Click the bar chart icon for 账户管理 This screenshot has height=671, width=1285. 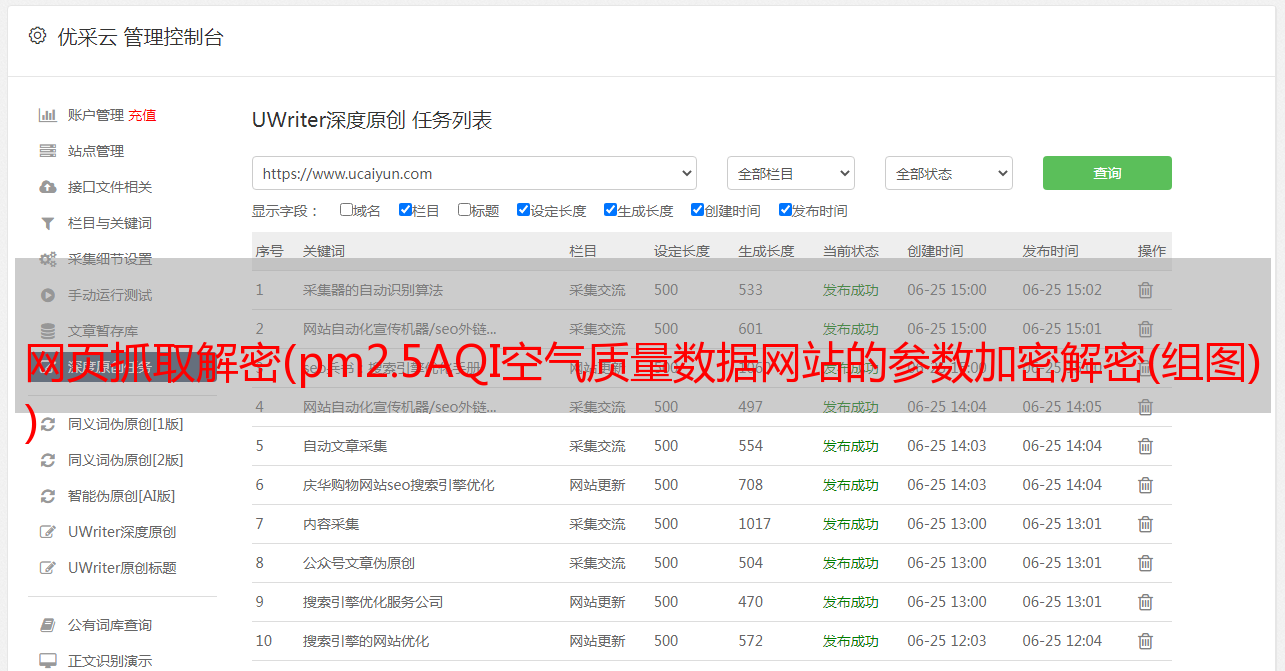[x=47, y=115]
